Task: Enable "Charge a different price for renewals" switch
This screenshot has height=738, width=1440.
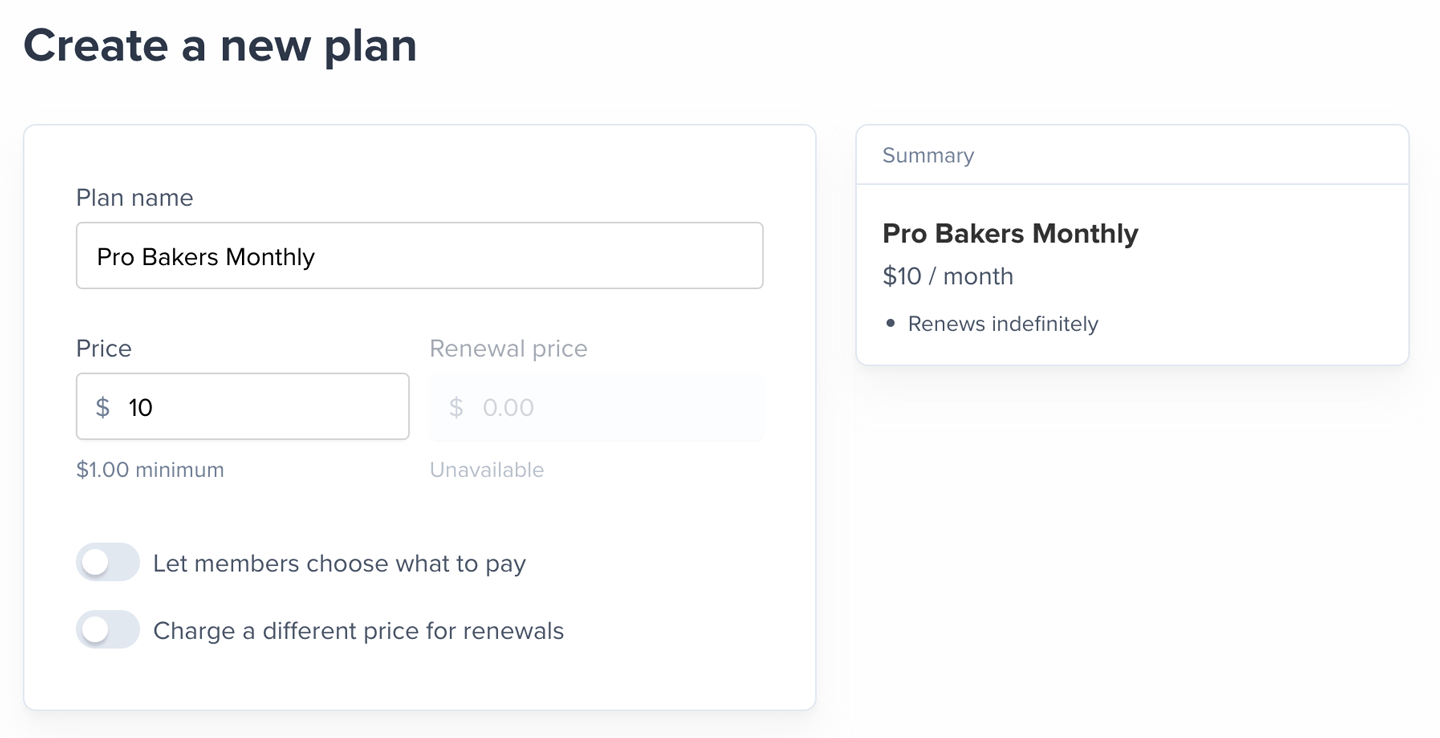Action: [108, 630]
